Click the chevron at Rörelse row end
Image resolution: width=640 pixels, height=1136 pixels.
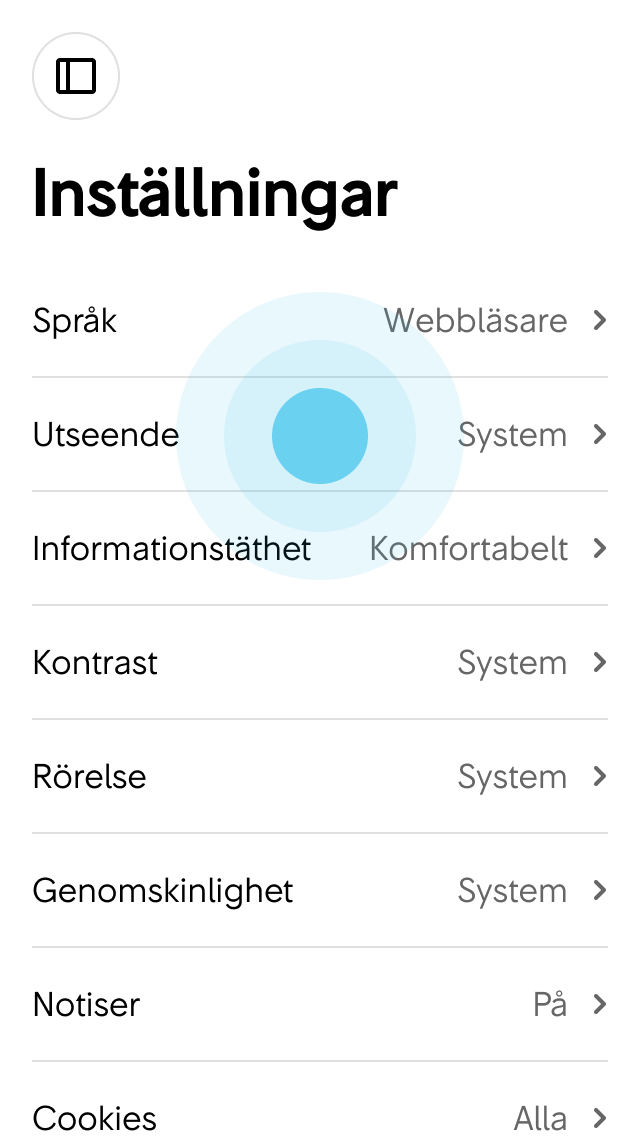click(599, 777)
